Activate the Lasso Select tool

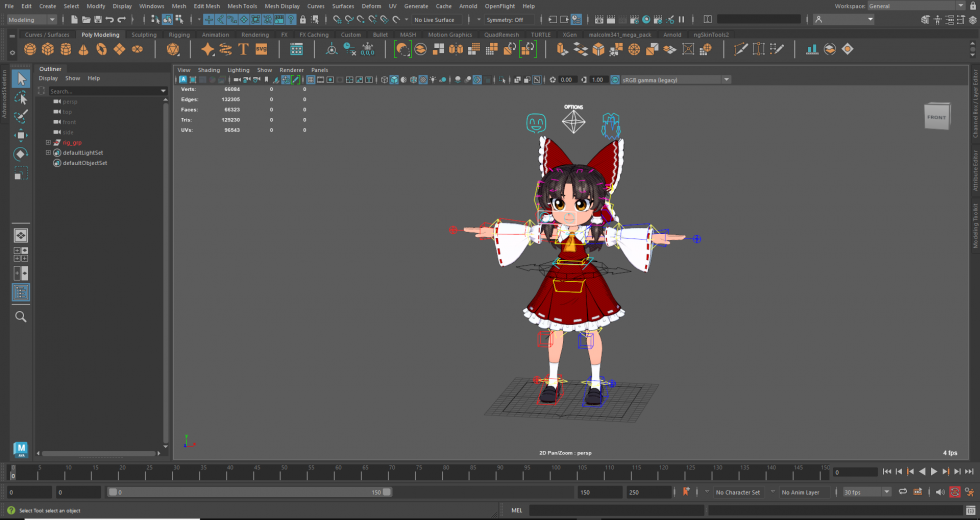coord(21,98)
